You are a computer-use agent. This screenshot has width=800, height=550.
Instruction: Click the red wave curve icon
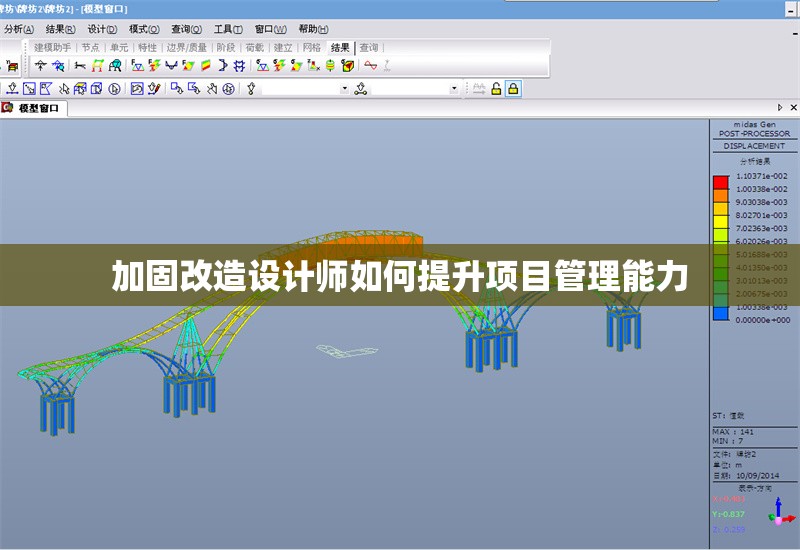pyautogui.click(x=370, y=66)
